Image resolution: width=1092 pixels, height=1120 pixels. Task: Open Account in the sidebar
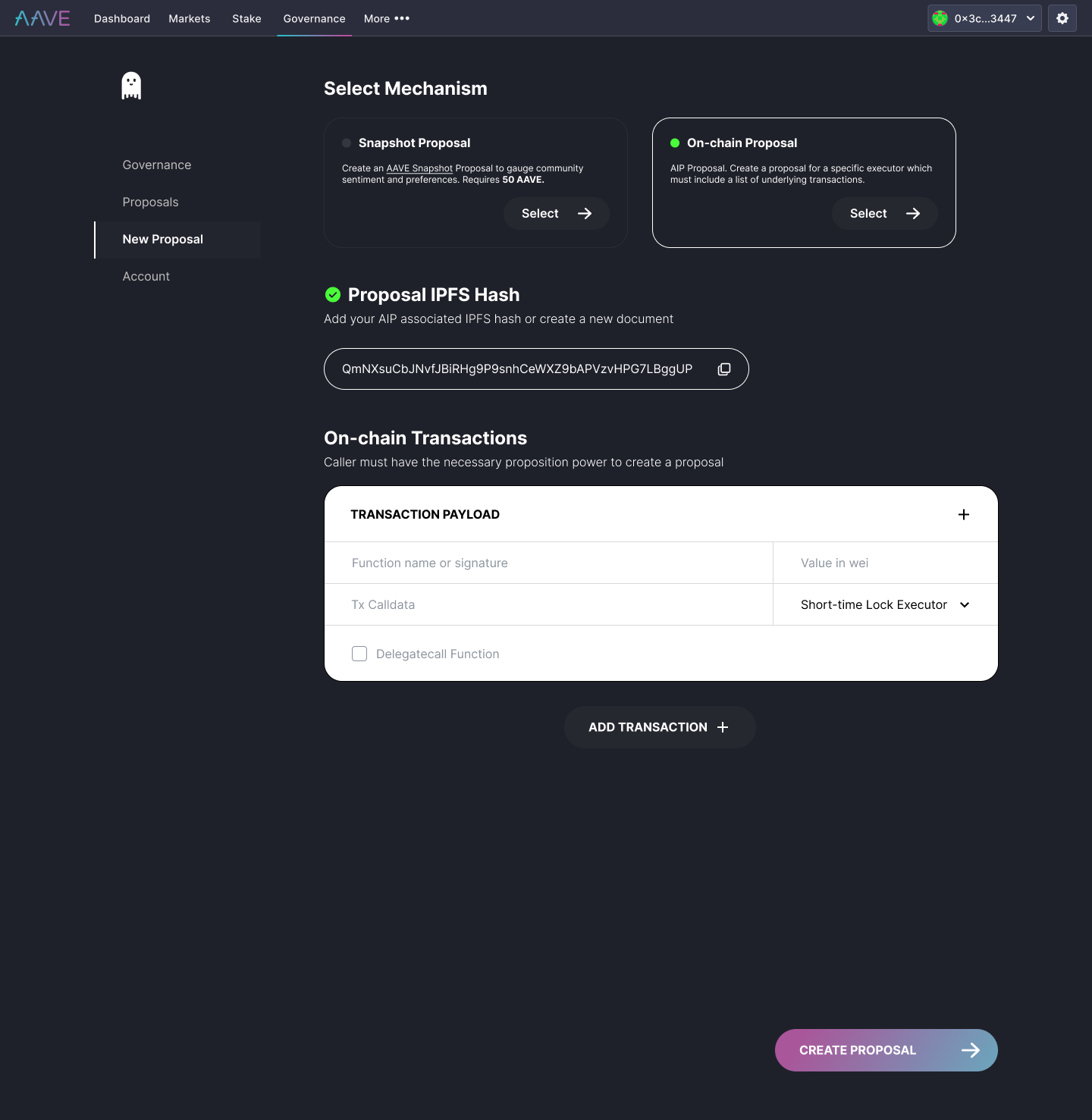(x=146, y=276)
